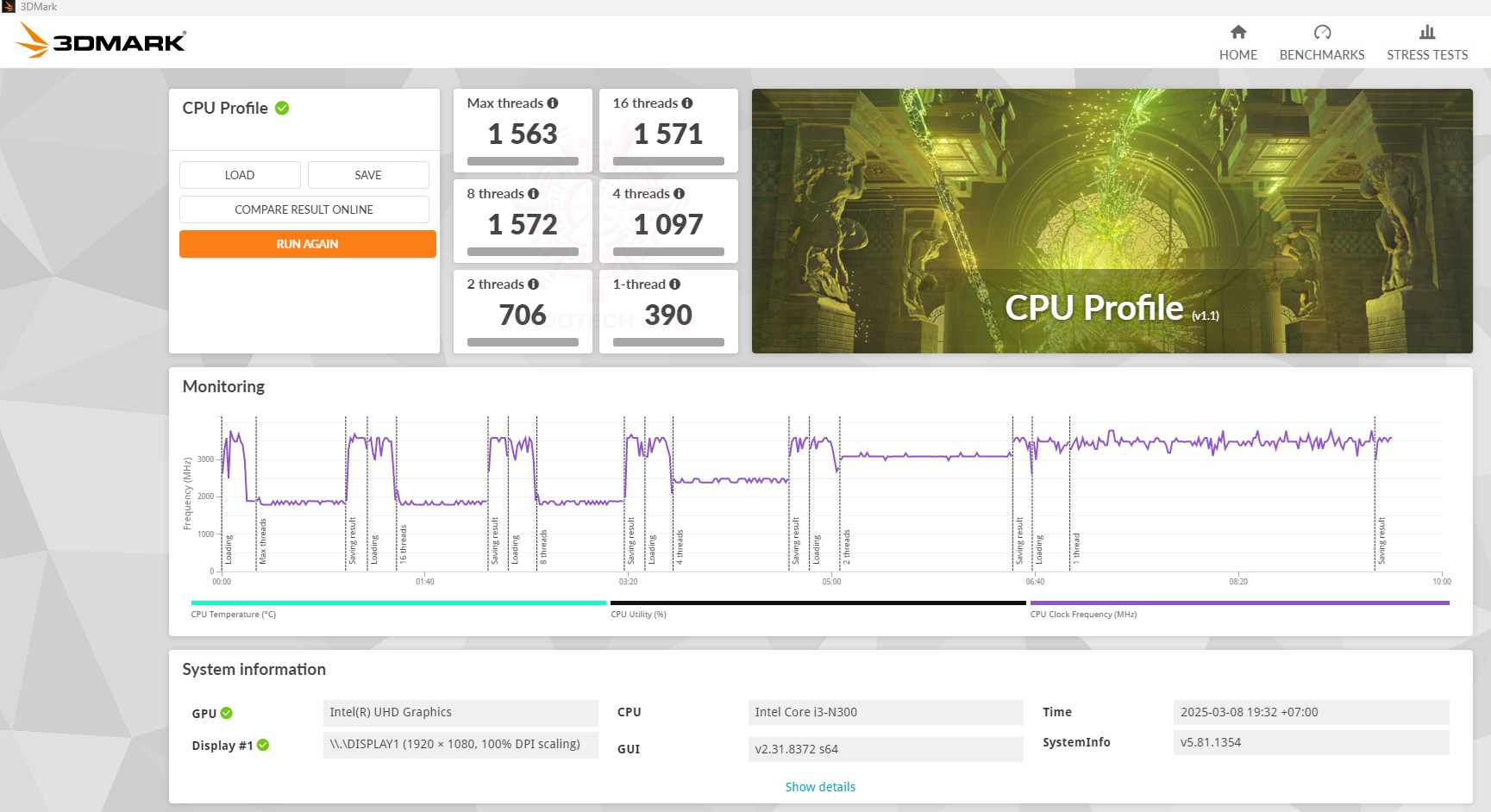Click the 05:00 time axis label
This screenshot has width=1491, height=812.
pos(831,582)
